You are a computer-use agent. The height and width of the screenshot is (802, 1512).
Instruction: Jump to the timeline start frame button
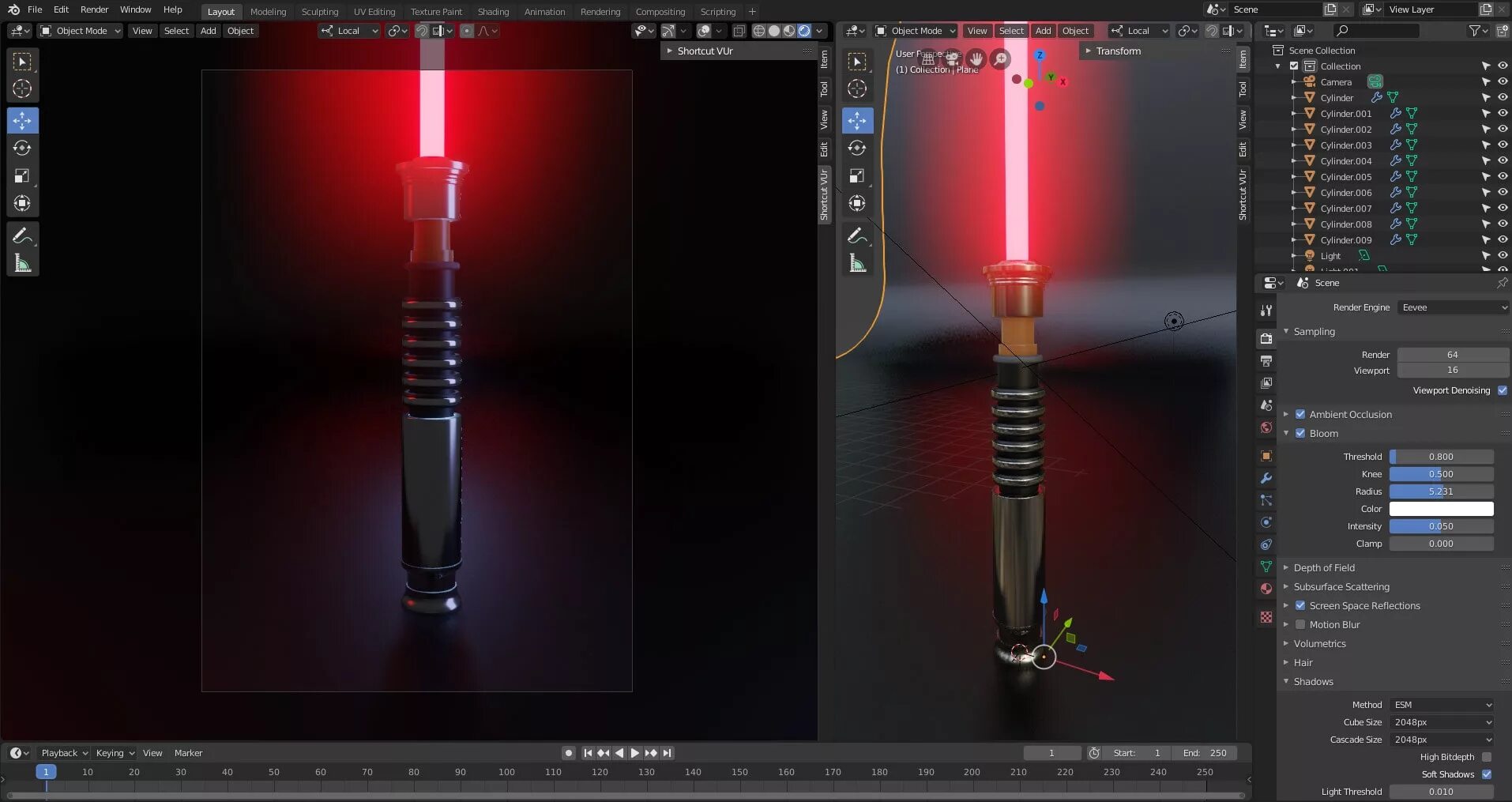[588, 753]
